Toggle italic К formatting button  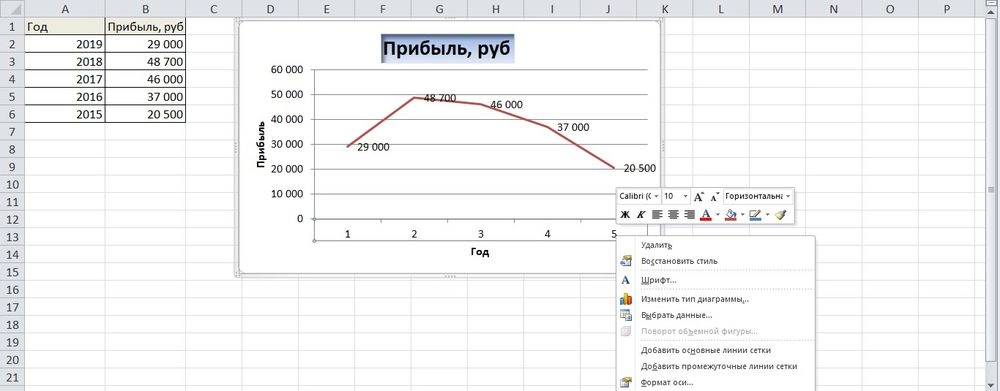641,214
